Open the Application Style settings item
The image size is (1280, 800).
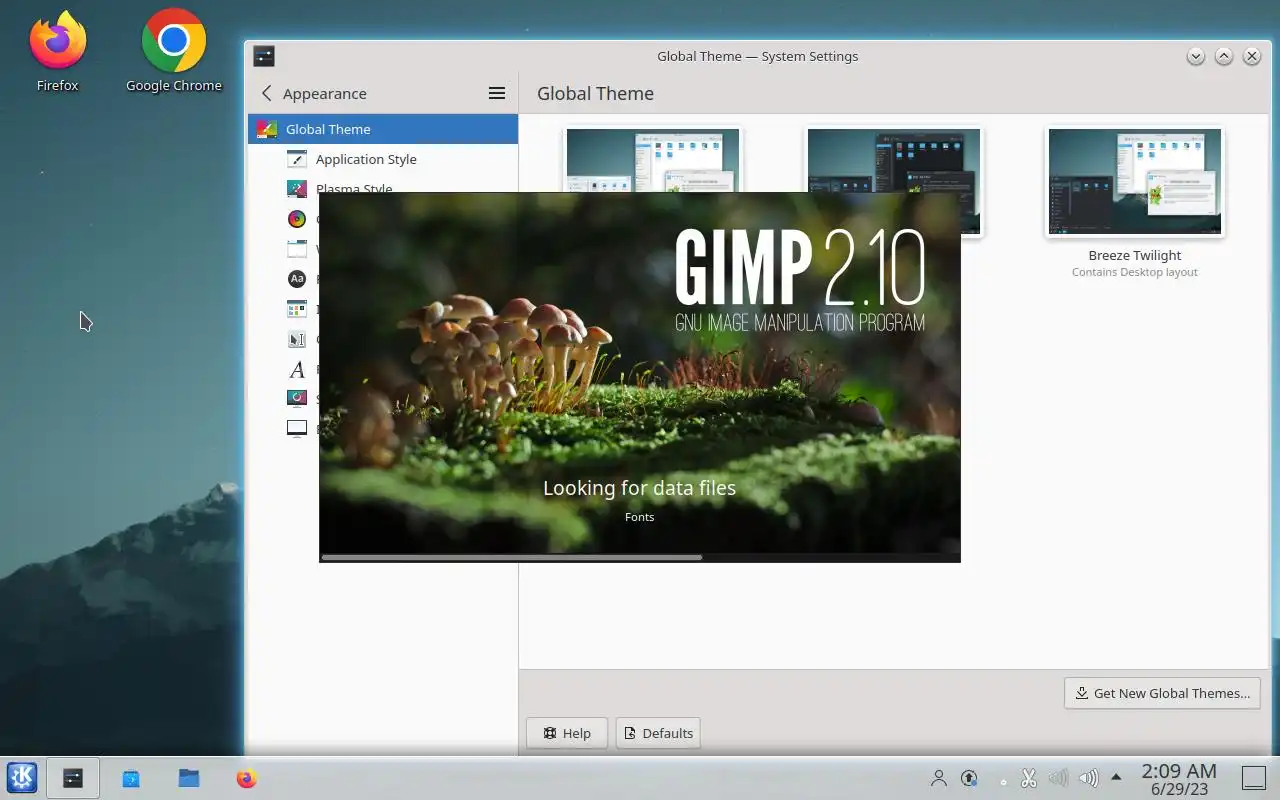click(x=383, y=159)
